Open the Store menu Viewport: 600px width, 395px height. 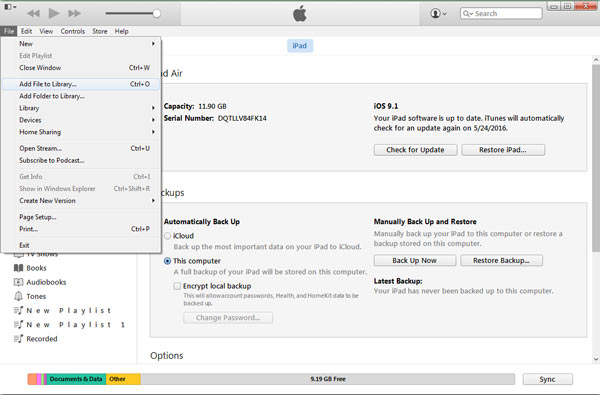pyautogui.click(x=100, y=31)
